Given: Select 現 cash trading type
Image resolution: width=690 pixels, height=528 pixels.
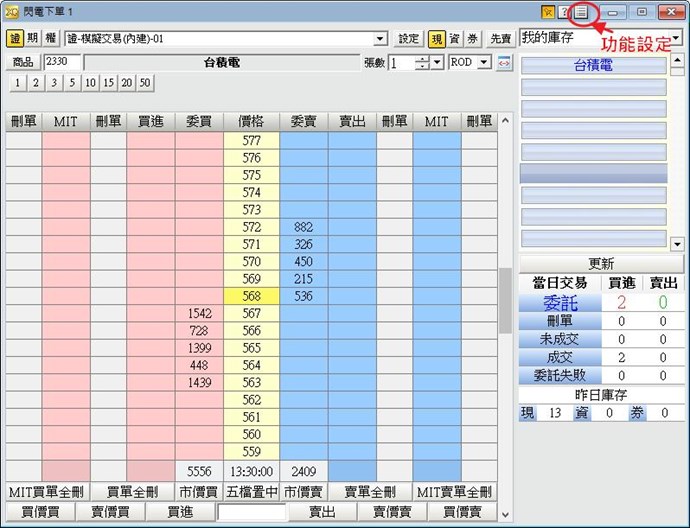Looking at the screenshot, I should [437, 39].
